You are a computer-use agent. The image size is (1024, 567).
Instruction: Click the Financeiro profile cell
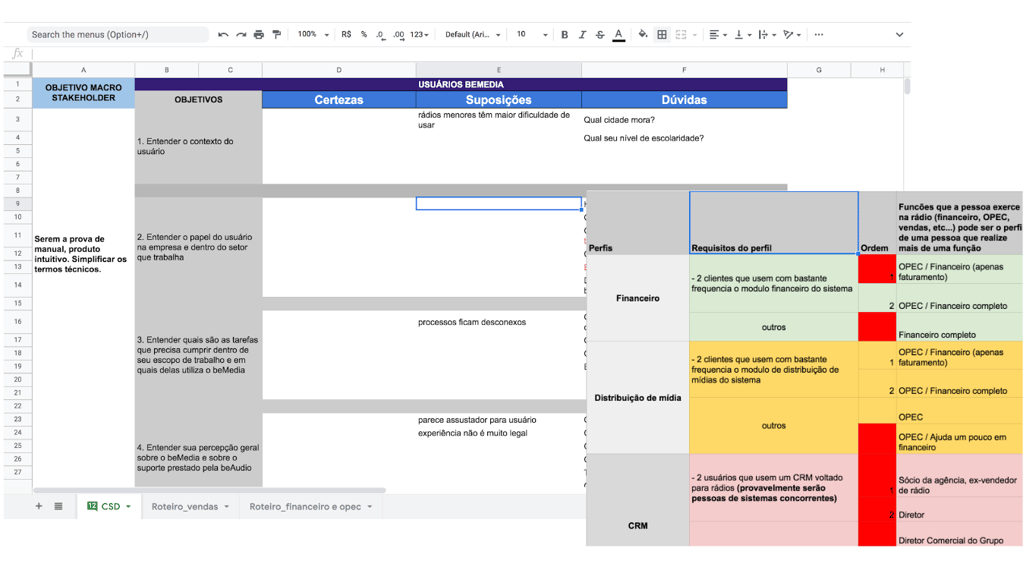click(637, 298)
